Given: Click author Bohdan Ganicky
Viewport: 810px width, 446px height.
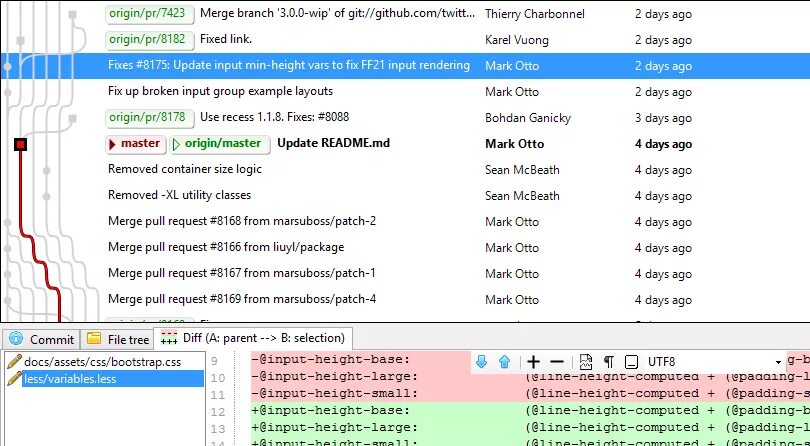Looking at the screenshot, I should click(528, 118).
